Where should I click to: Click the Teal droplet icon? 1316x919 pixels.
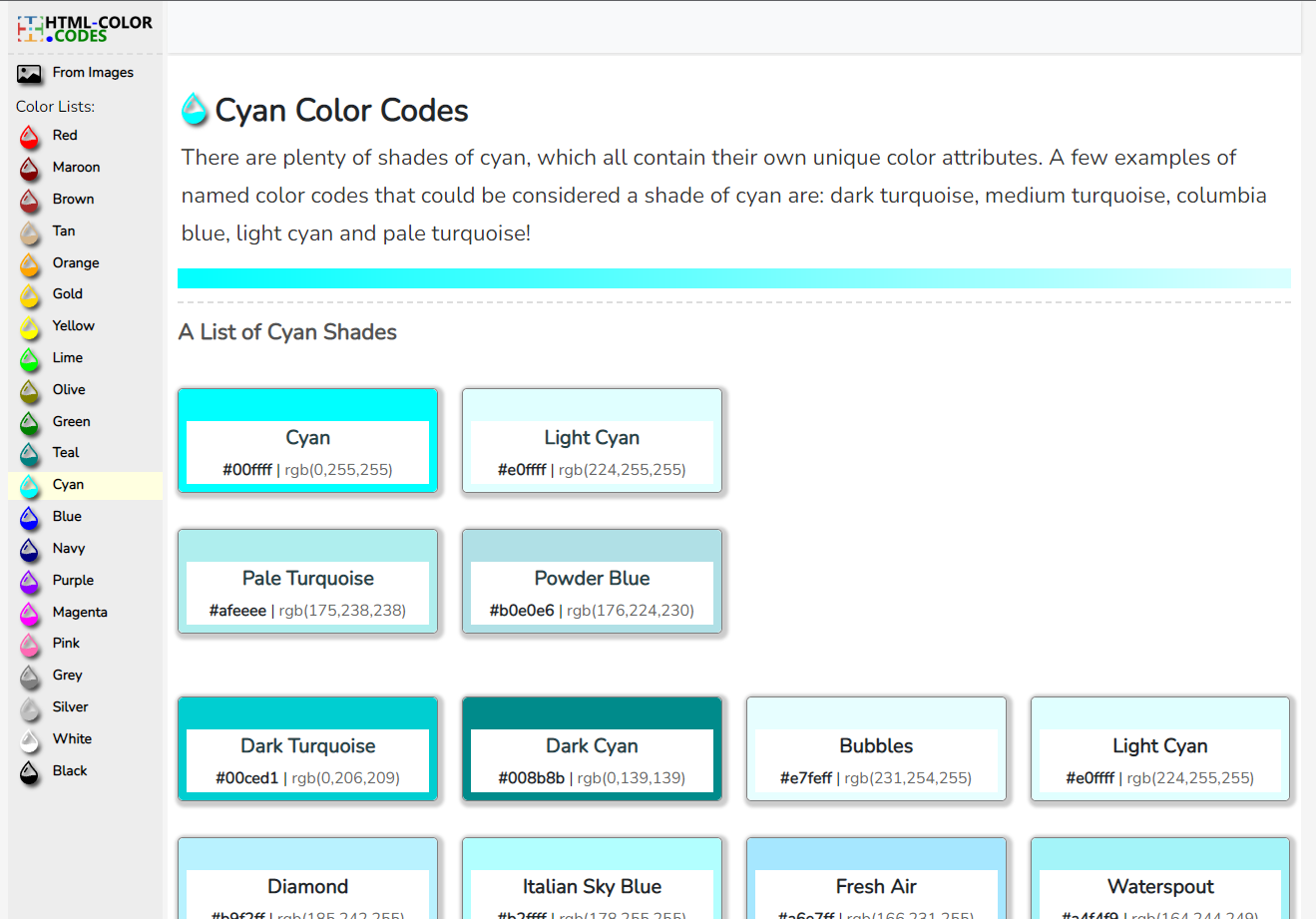coord(30,454)
